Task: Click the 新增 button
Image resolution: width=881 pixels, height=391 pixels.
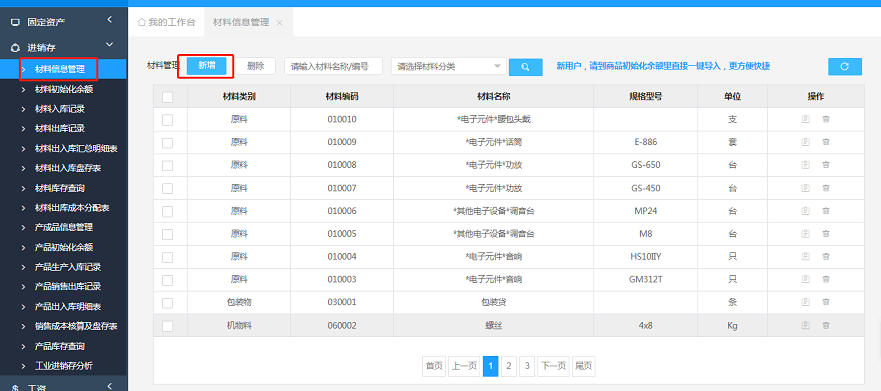Action: coord(207,66)
